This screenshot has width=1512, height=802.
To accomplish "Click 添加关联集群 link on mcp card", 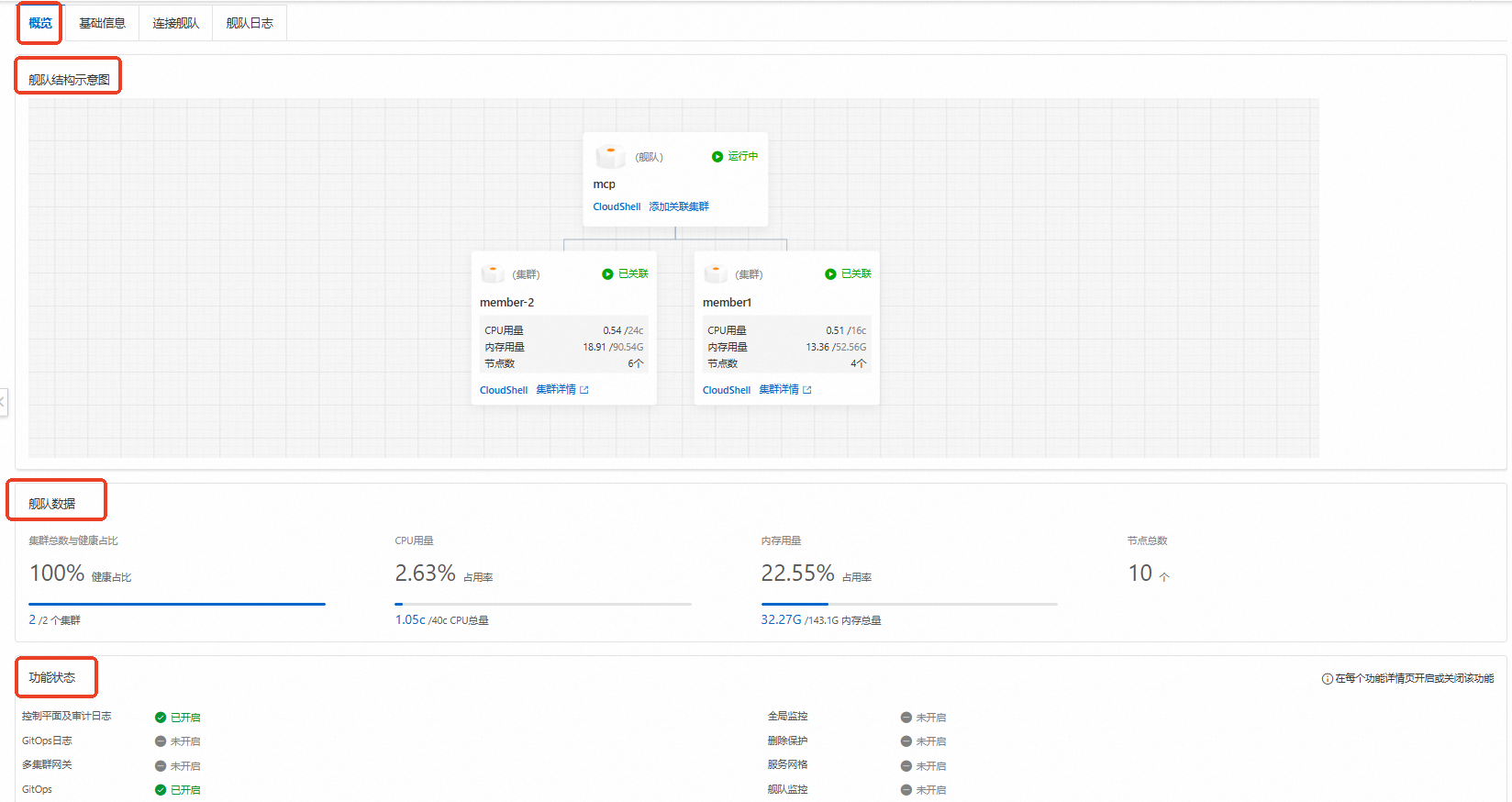I will [679, 206].
